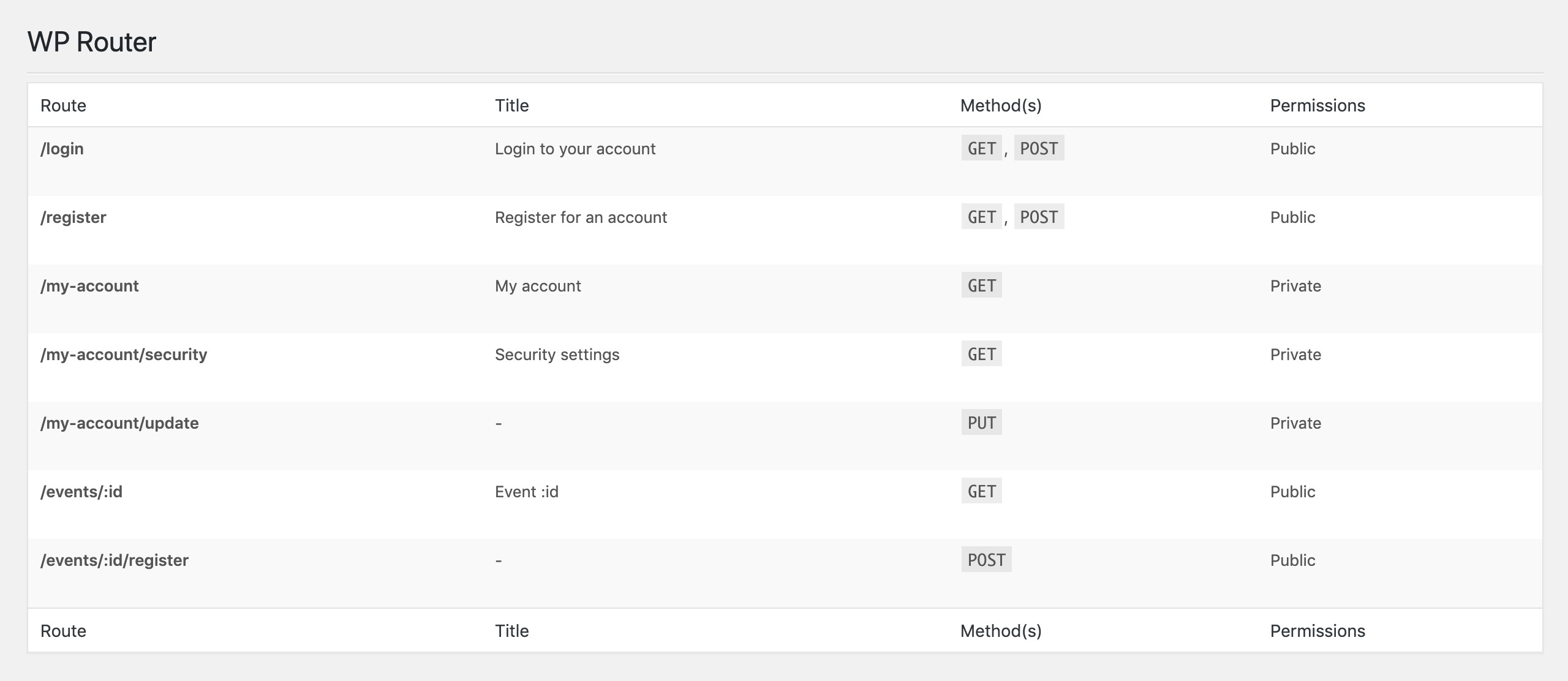
Task: Click the POST badge for /events/:id/register
Action: (x=986, y=560)
